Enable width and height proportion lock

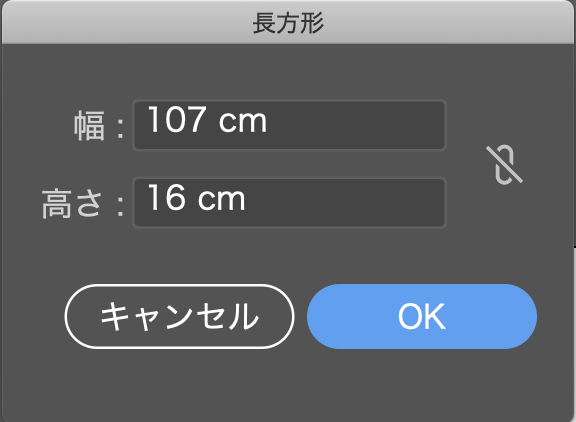[504, 164]
